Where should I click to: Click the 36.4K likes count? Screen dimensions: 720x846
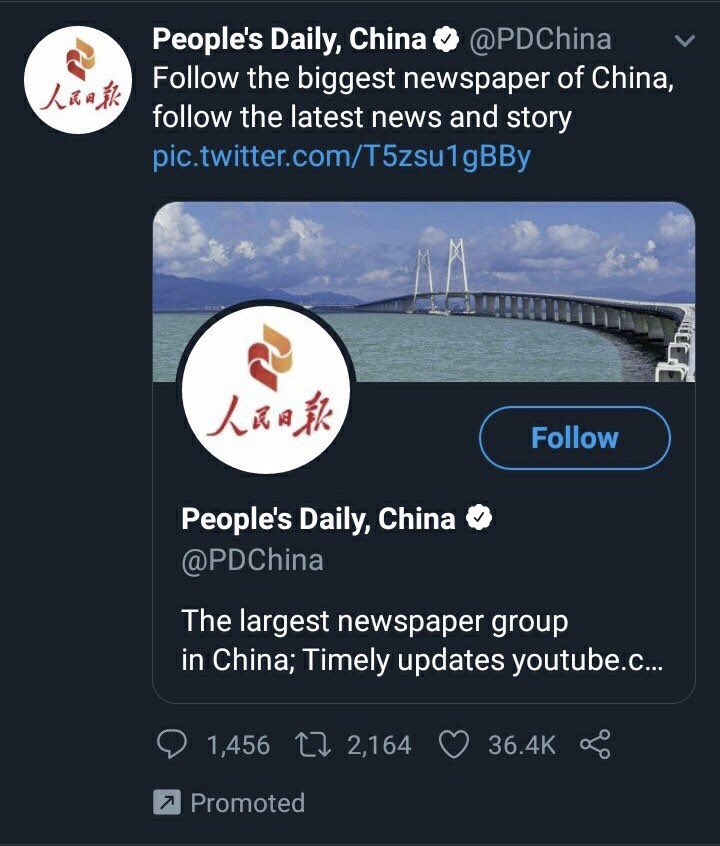click(521, 745)
